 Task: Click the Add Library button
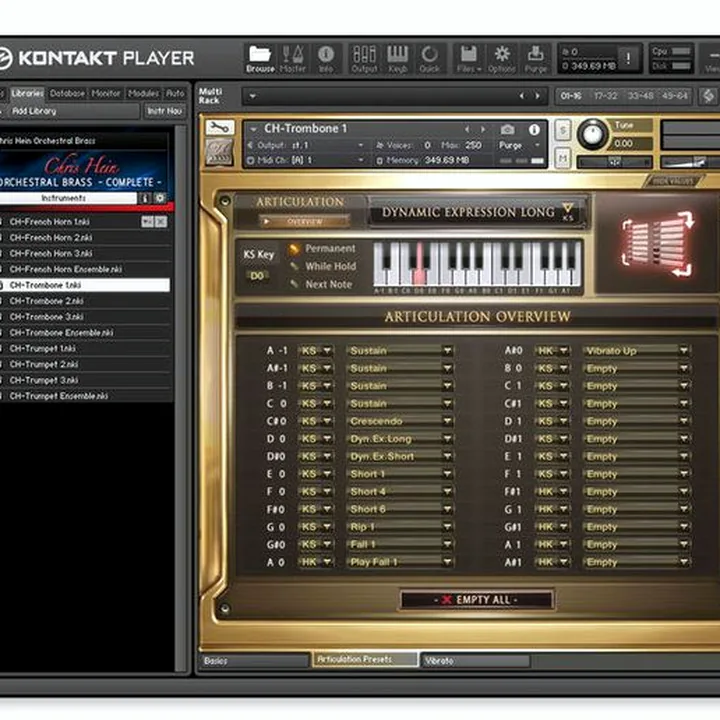[71, 111]
